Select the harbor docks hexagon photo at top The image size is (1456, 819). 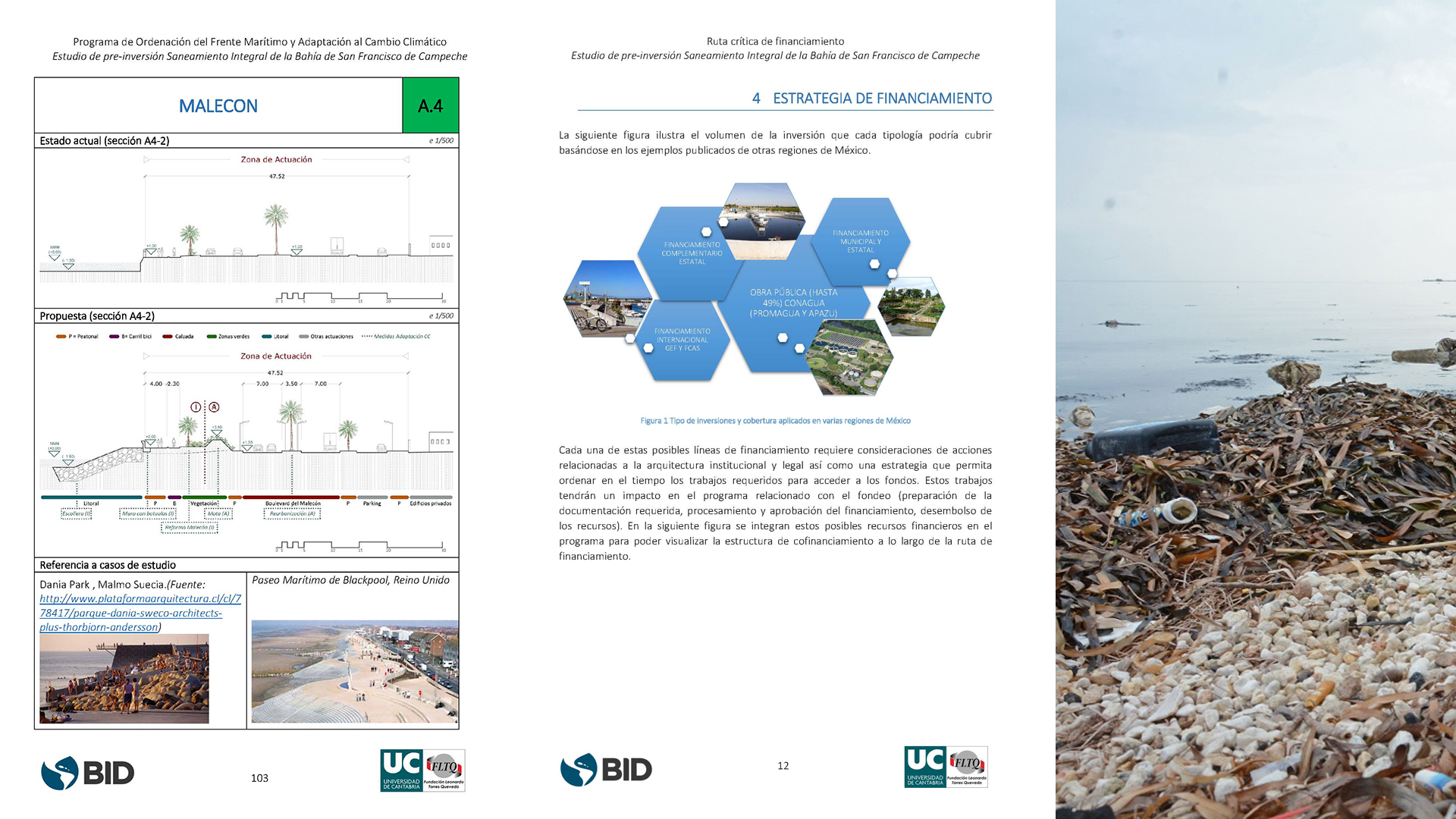[761, 221]
